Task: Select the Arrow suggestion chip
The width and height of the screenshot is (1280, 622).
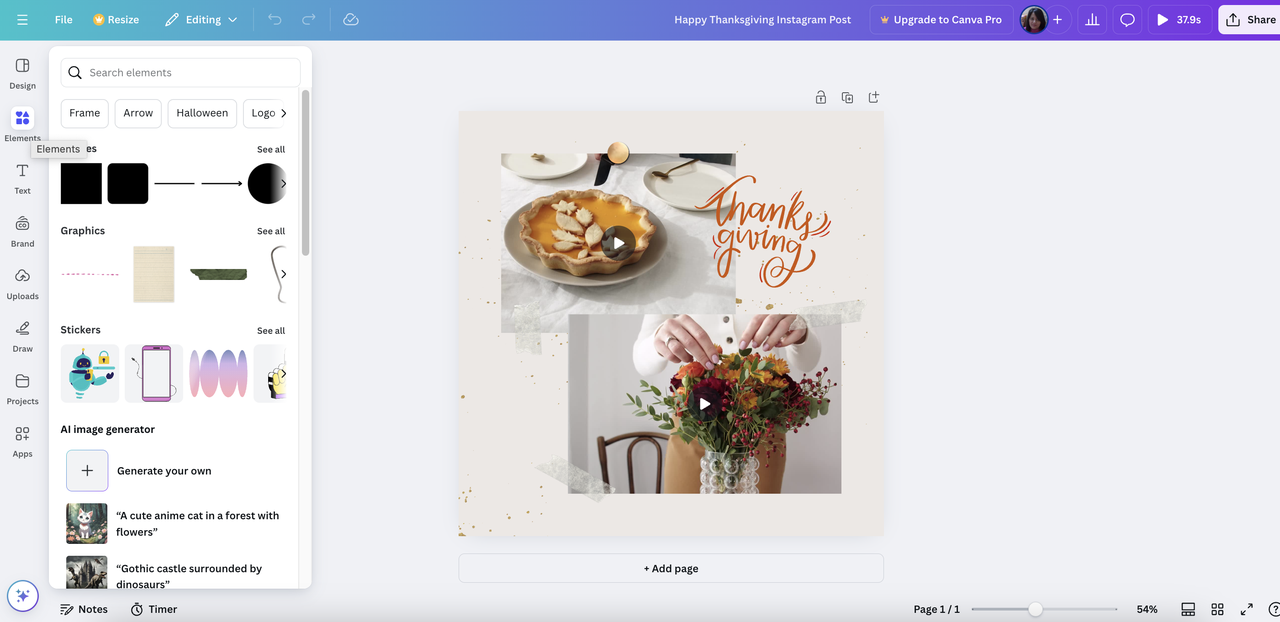Action: click(x=138, y=113)
